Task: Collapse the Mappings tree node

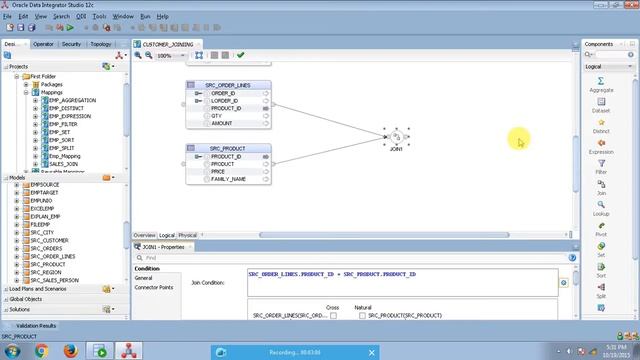Action: (x=26, y=93)
